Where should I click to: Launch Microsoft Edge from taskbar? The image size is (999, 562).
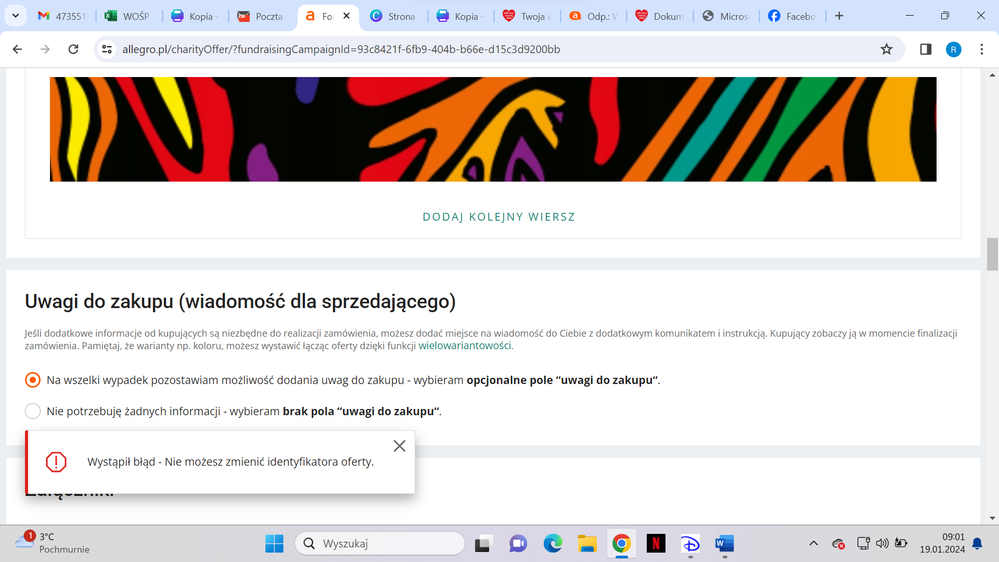pos(552,544)
